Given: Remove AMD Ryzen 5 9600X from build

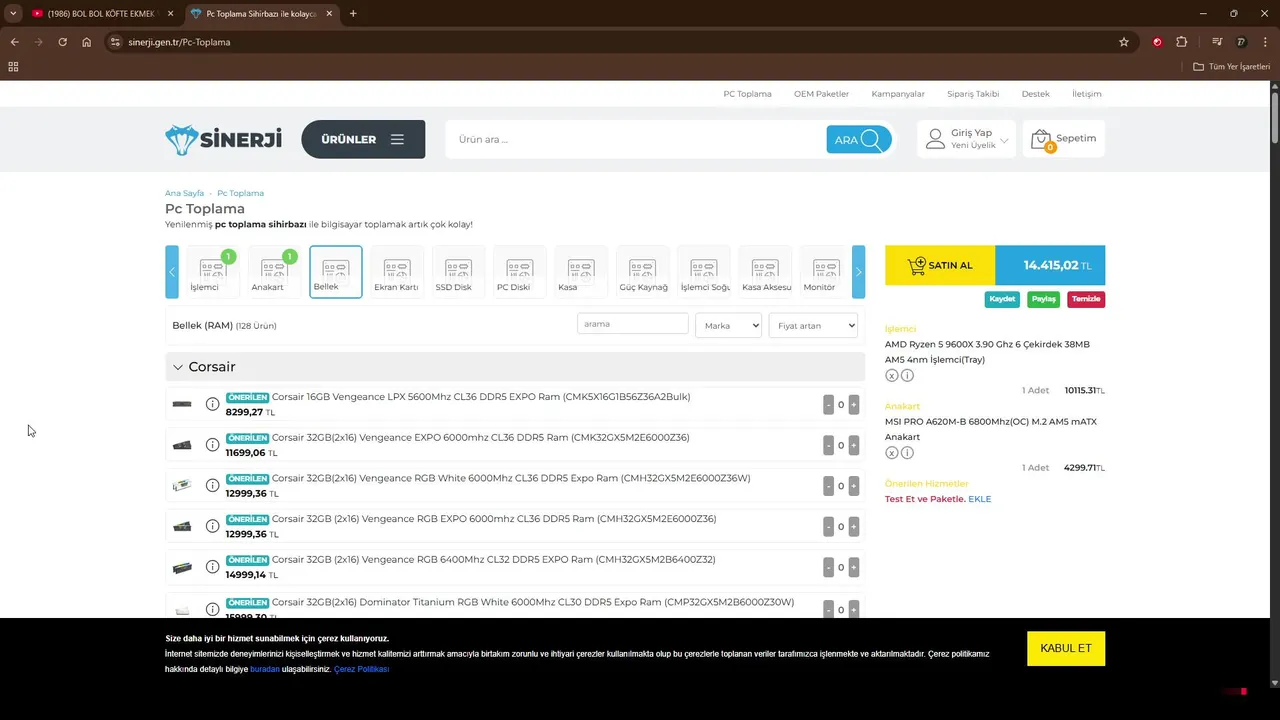Looking at the screenshot, I should coord(891,376).
